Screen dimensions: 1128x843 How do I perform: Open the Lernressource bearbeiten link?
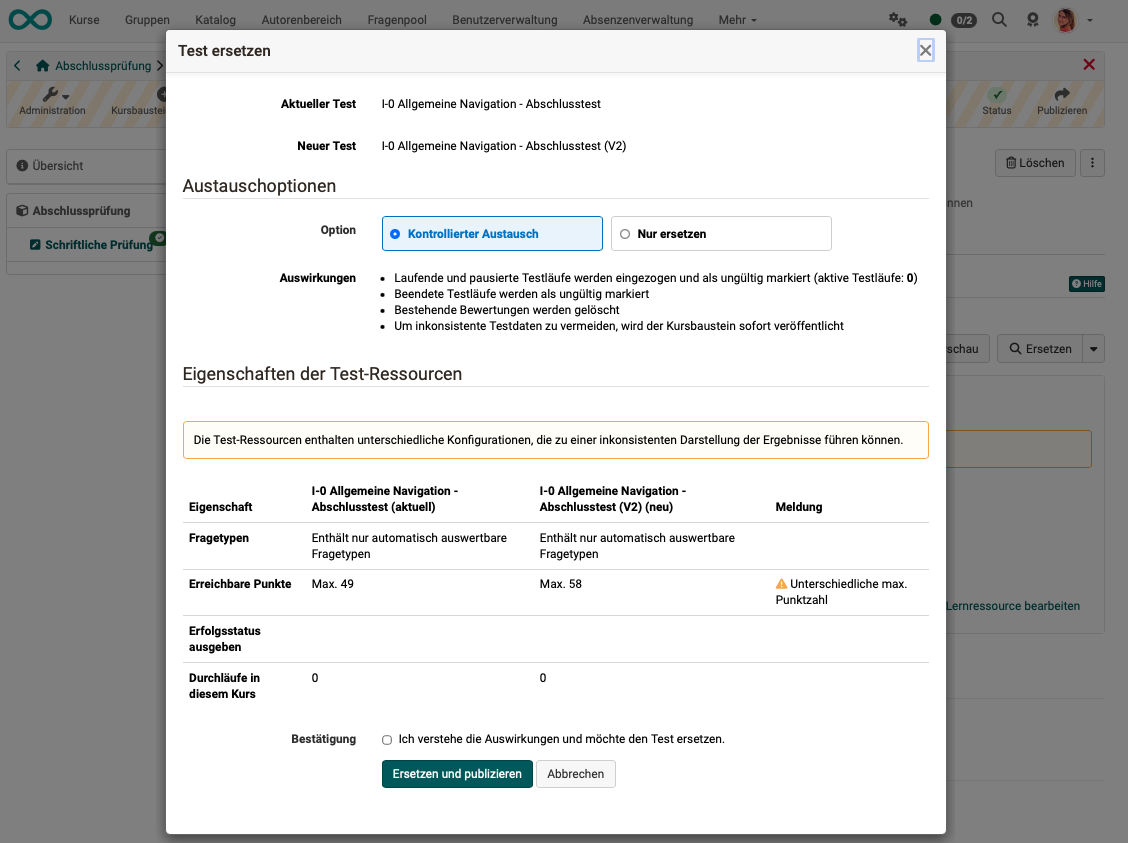pyautogui.click(x=1013, y=606)
